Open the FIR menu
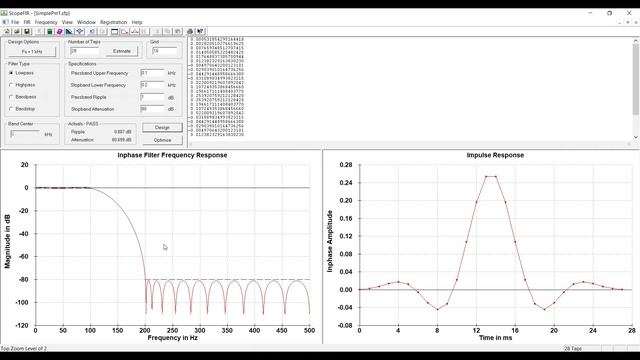Viewport: 640px width, 360px height. tap(27, 22)
